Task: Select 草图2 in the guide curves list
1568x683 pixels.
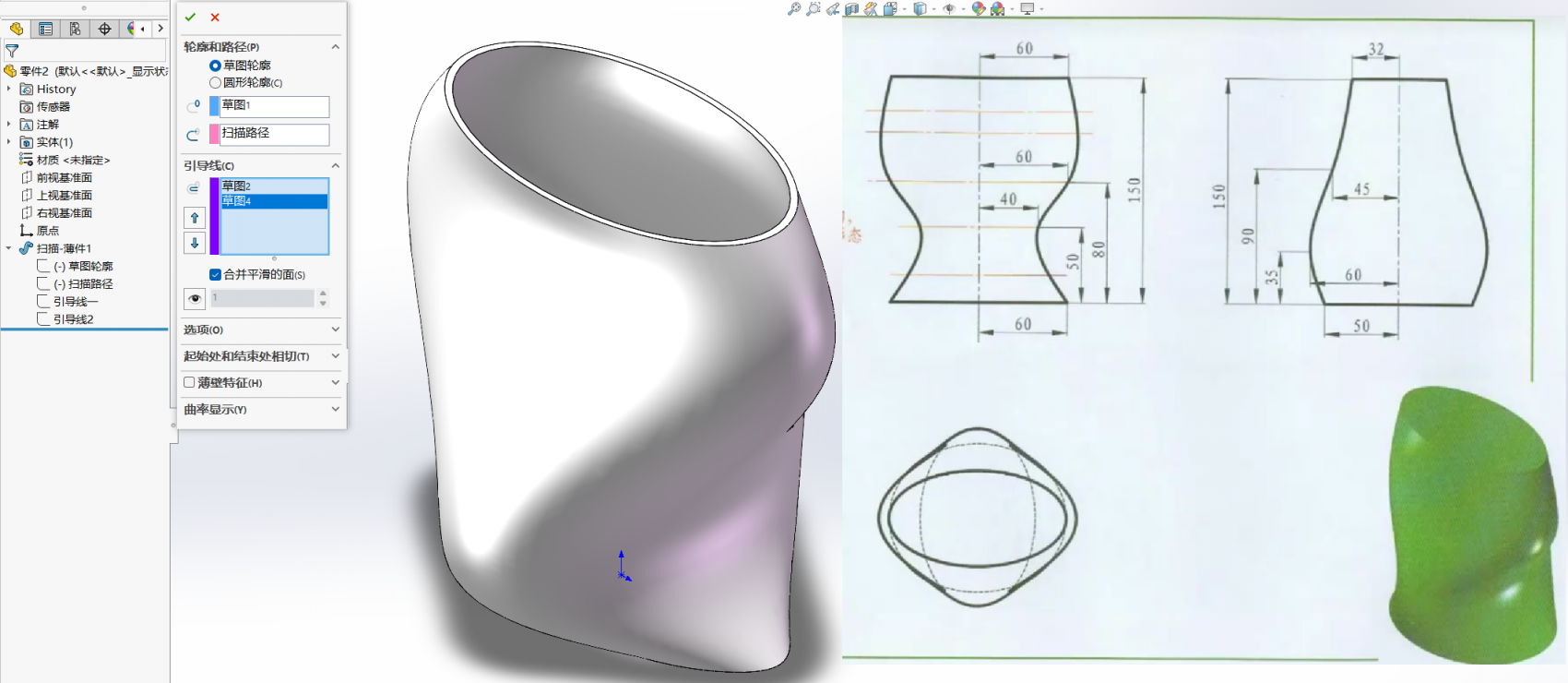Action: tap(236, 186)
